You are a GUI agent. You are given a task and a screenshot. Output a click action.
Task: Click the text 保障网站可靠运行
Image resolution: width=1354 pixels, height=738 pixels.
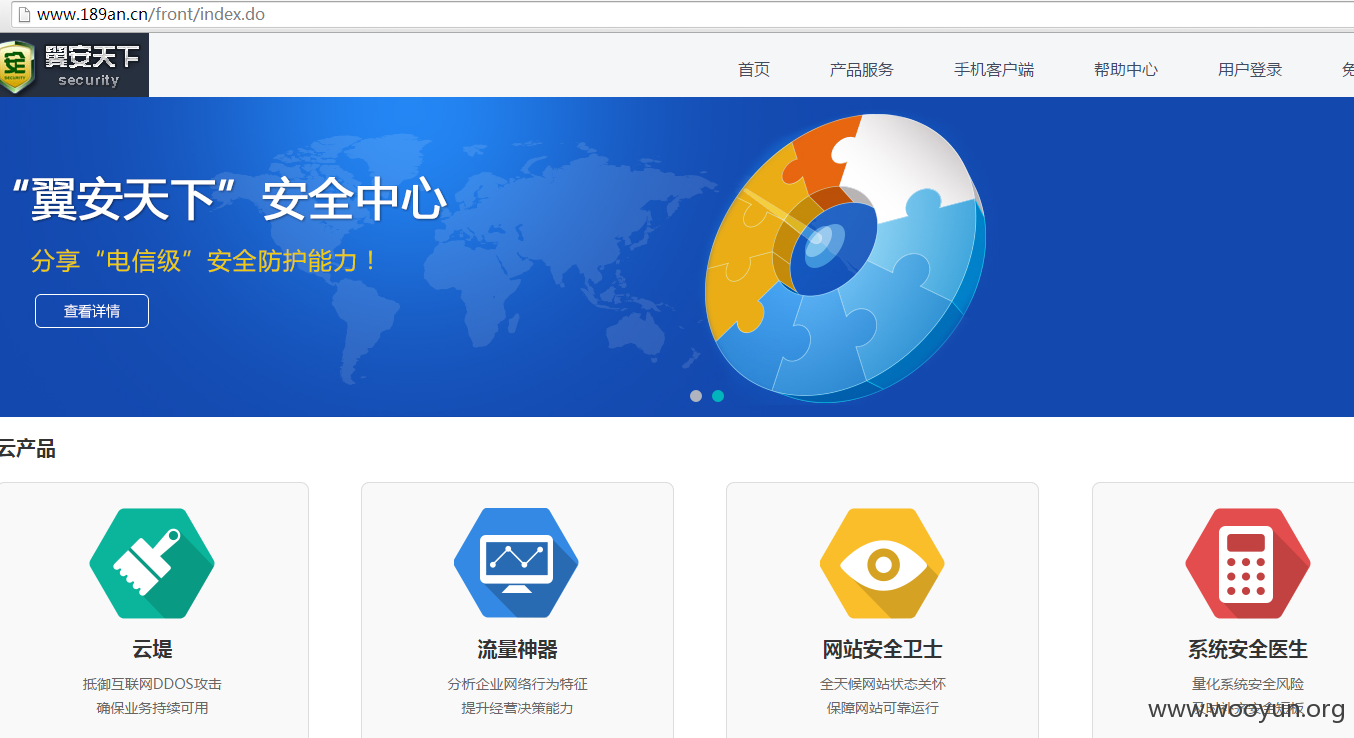coord(882,708)
